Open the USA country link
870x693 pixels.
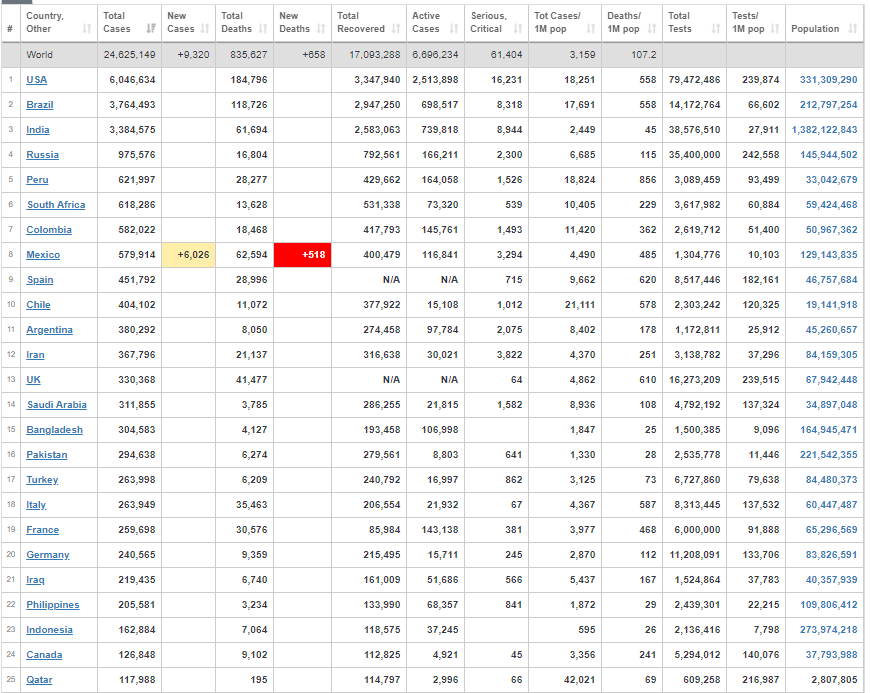tap(36, 80)
